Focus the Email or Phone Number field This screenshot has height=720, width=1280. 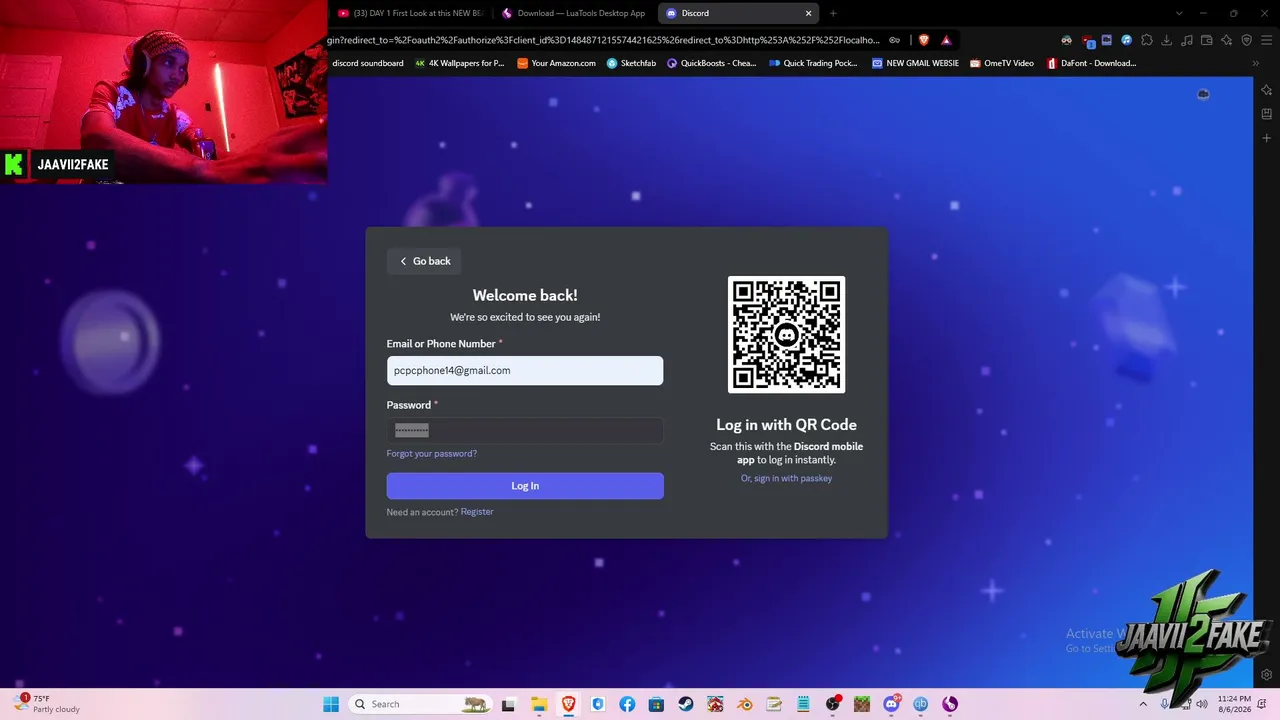(525, 370)
